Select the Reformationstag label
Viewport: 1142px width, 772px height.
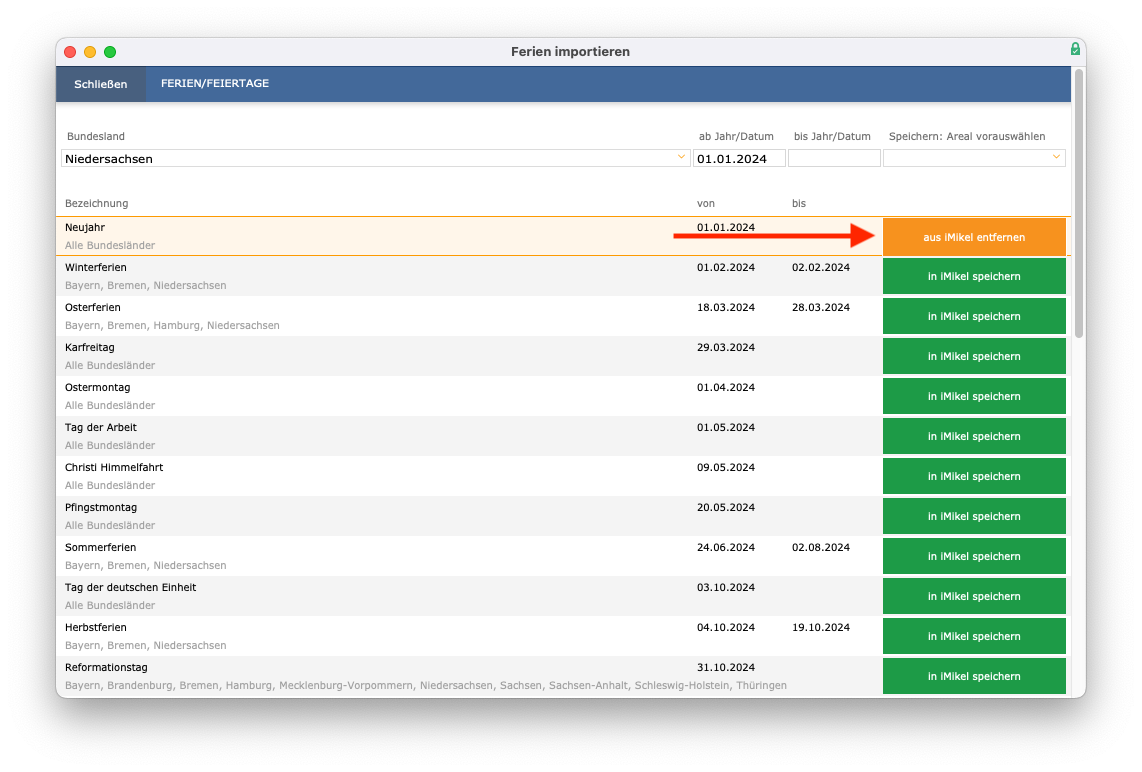click(x=106, y=668)
